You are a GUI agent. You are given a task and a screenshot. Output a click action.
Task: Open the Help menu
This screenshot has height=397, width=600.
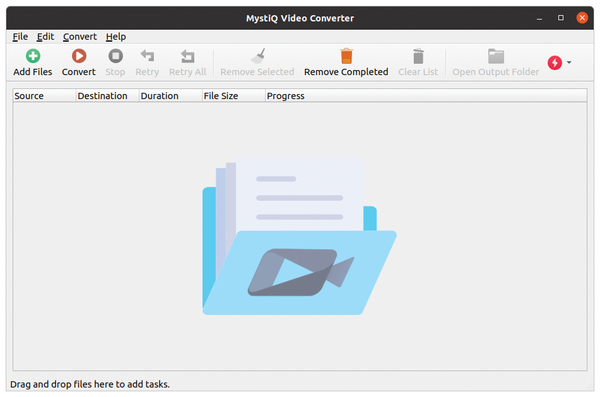click(x=116, y=37)
